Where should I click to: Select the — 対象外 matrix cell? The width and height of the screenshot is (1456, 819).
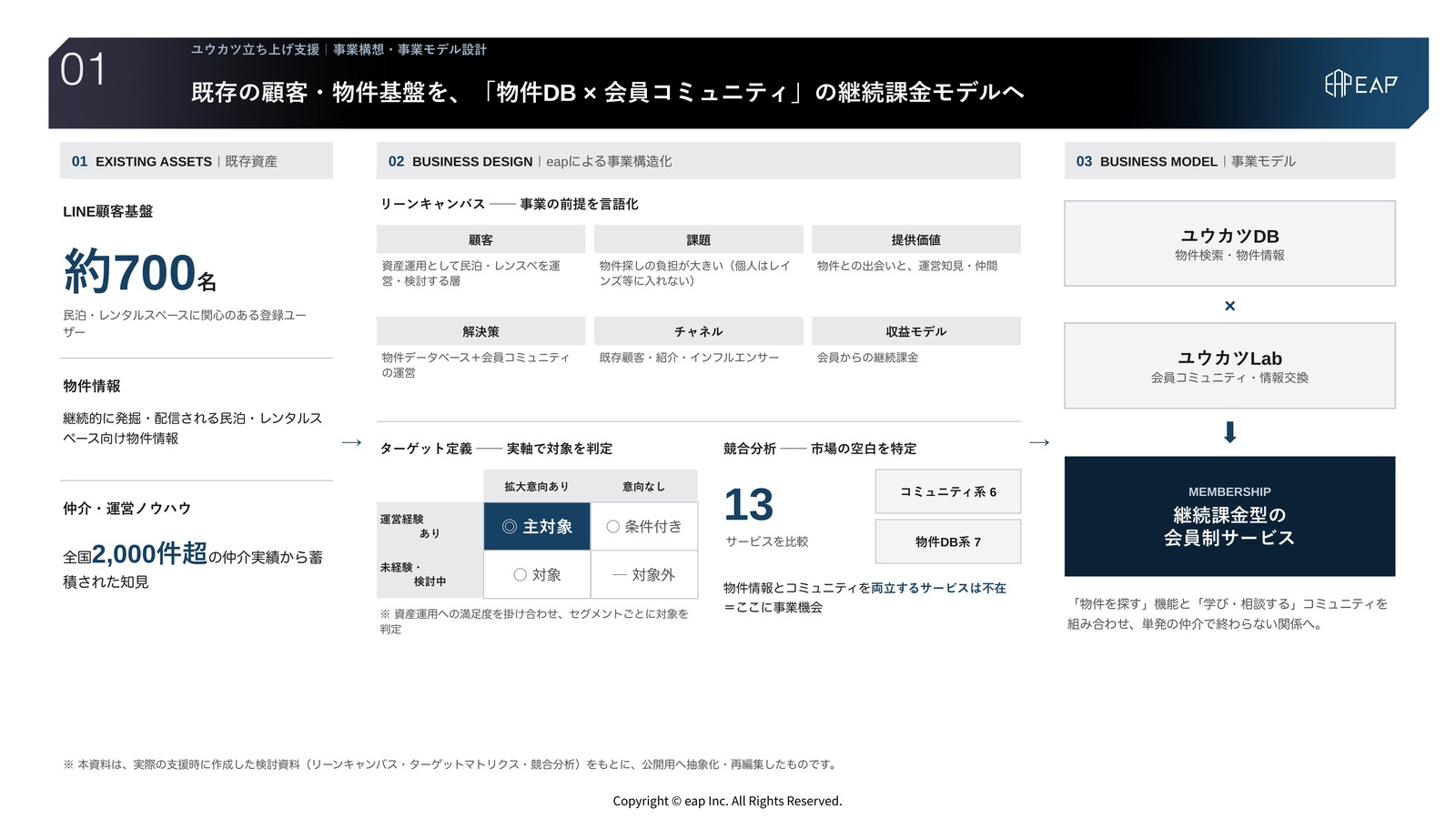[644, 574]
